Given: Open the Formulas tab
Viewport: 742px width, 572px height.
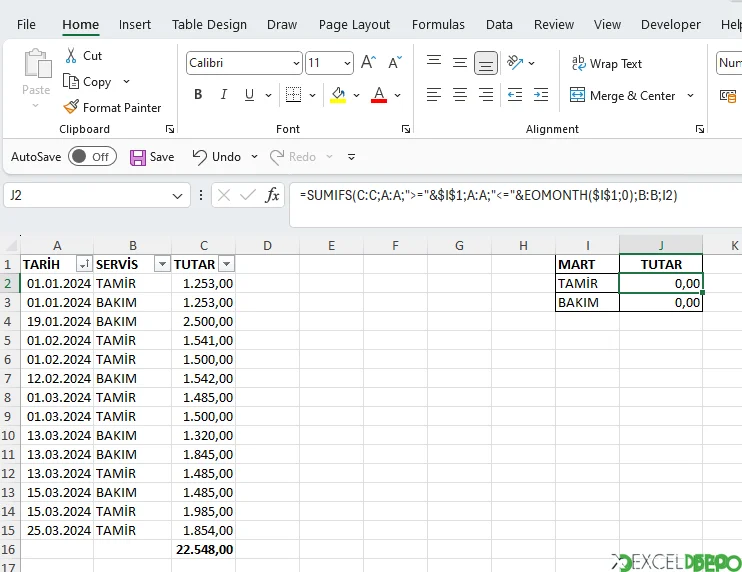Looking at the screenshot, I should [x=438, y=25].
